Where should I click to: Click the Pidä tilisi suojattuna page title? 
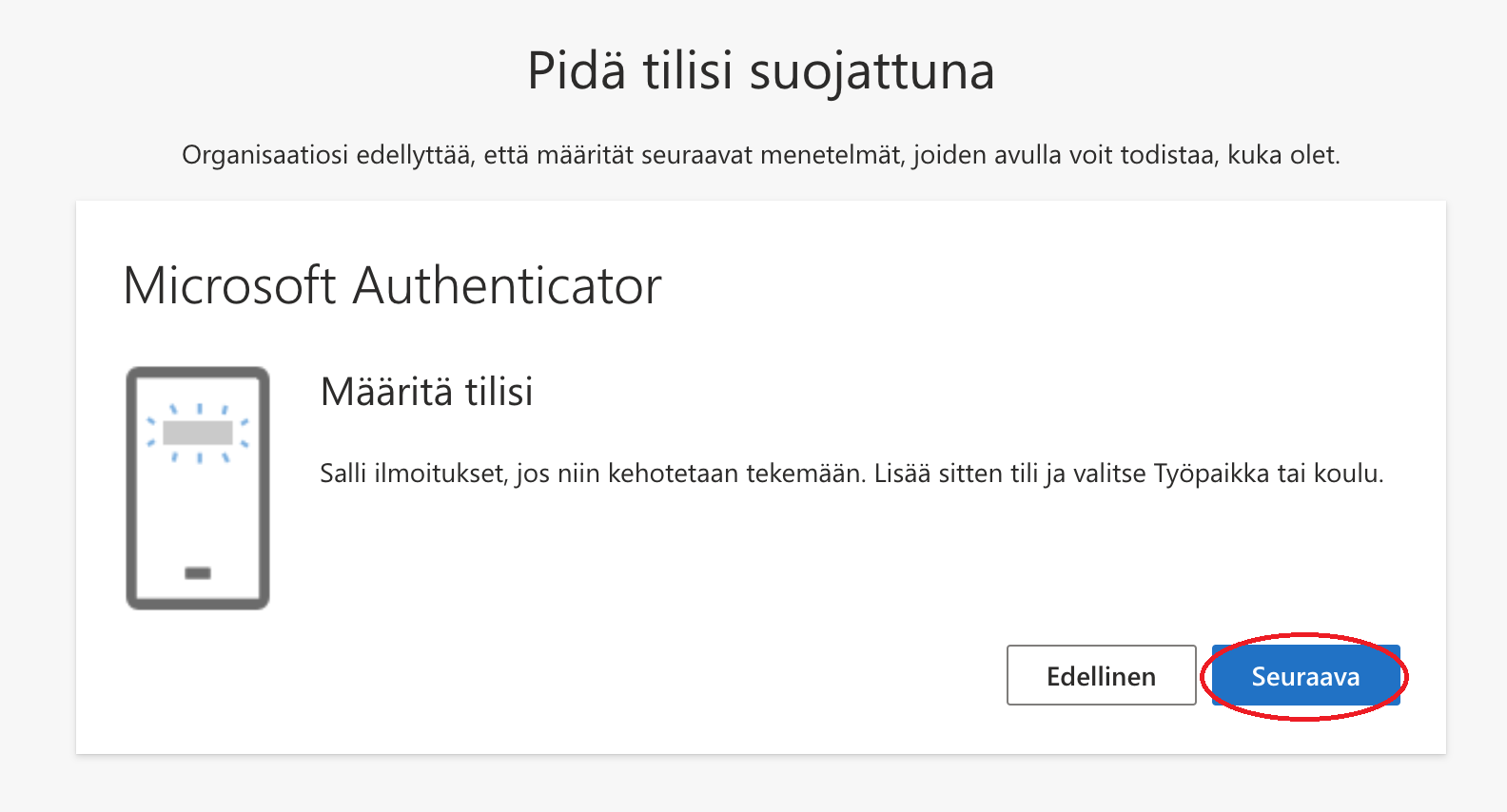coord(761,71)
